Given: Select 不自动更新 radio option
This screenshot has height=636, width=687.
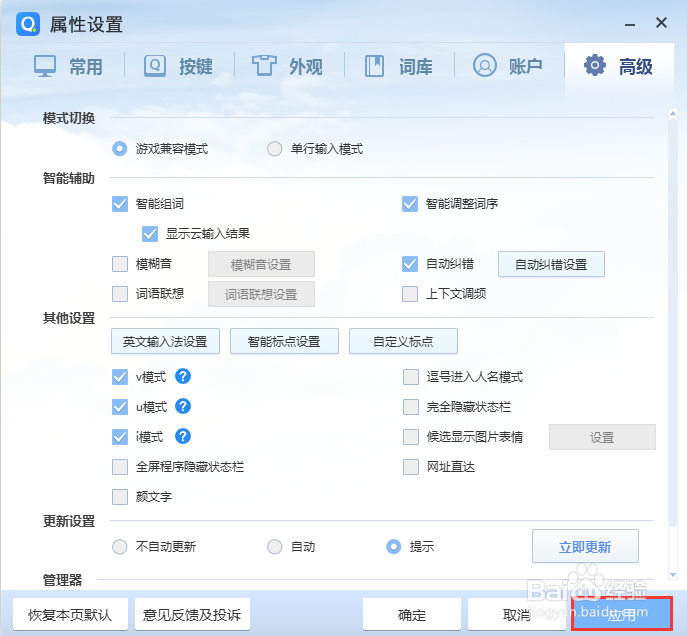Looking at the screenshot, I should 120,547.
